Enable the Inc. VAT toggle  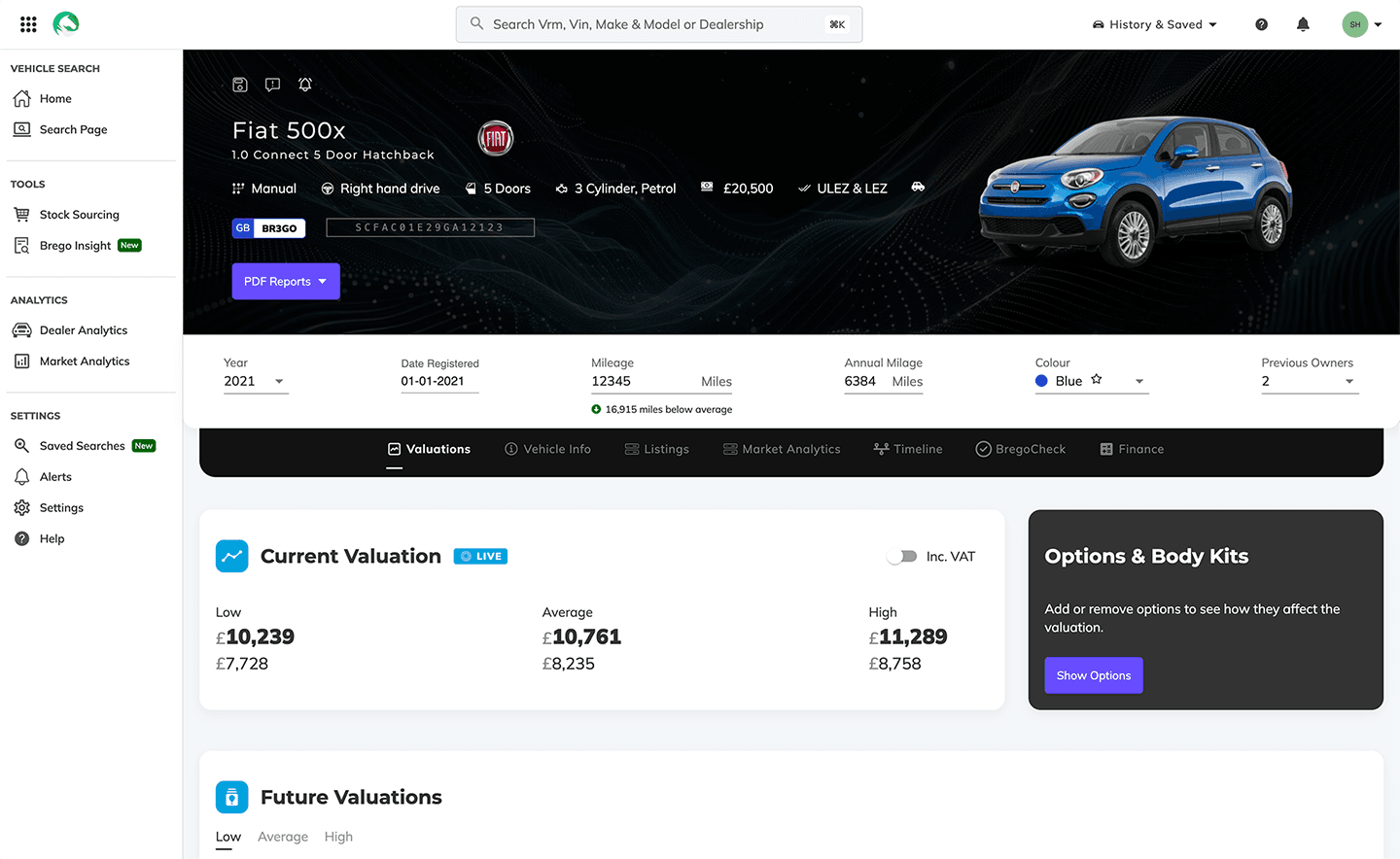click(901, 556)
